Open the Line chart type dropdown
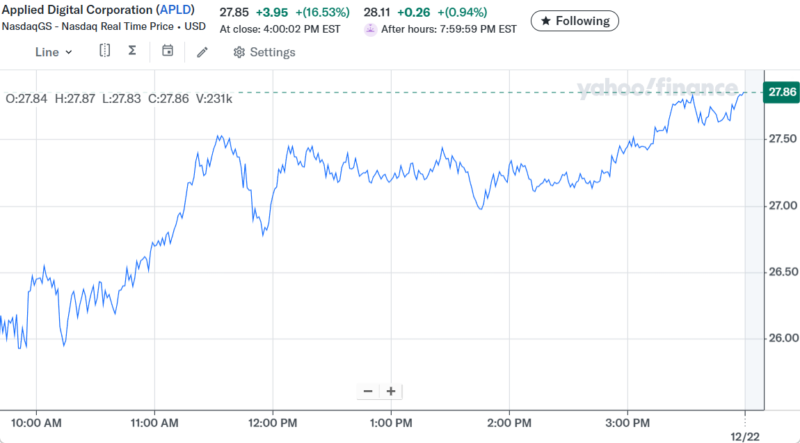Image resolution: width=800 pixels, height=443 pixels. click(x=53, y=52)
